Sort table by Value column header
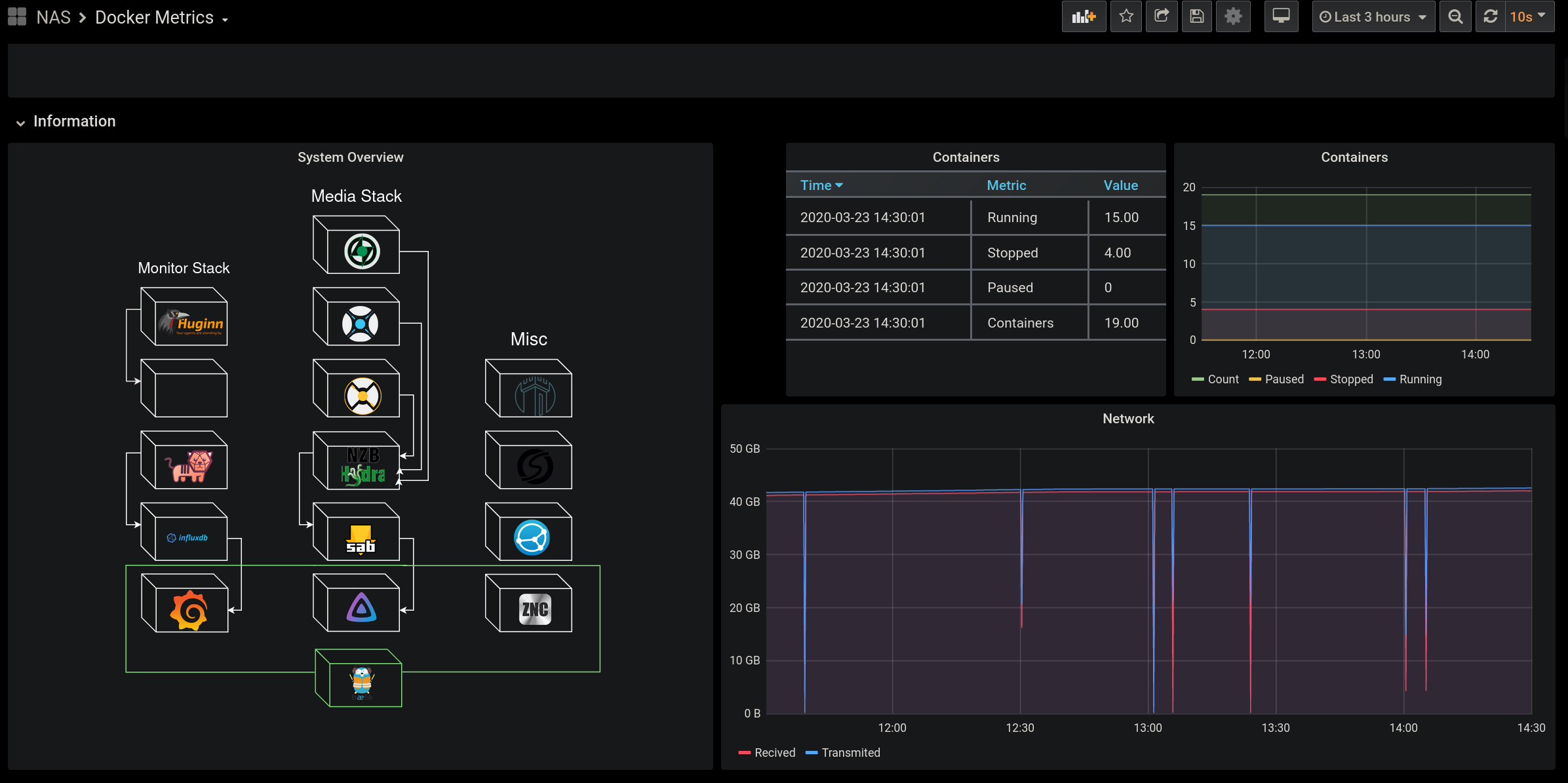Viewport: 1568px width, 783px height. click(x=1120, y=185)
